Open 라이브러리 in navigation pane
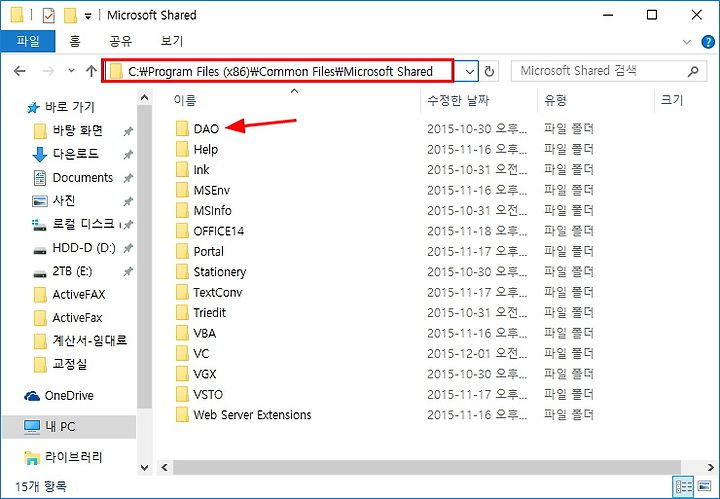 coord(73,457)
